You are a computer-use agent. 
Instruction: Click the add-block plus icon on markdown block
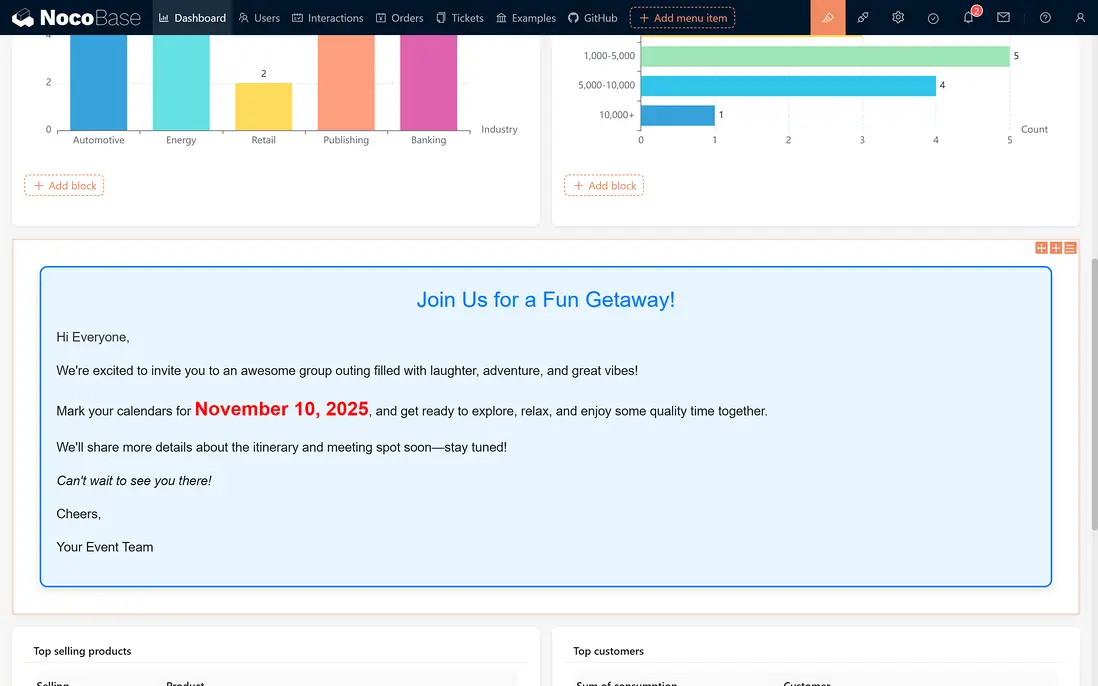click(1056, 248)
